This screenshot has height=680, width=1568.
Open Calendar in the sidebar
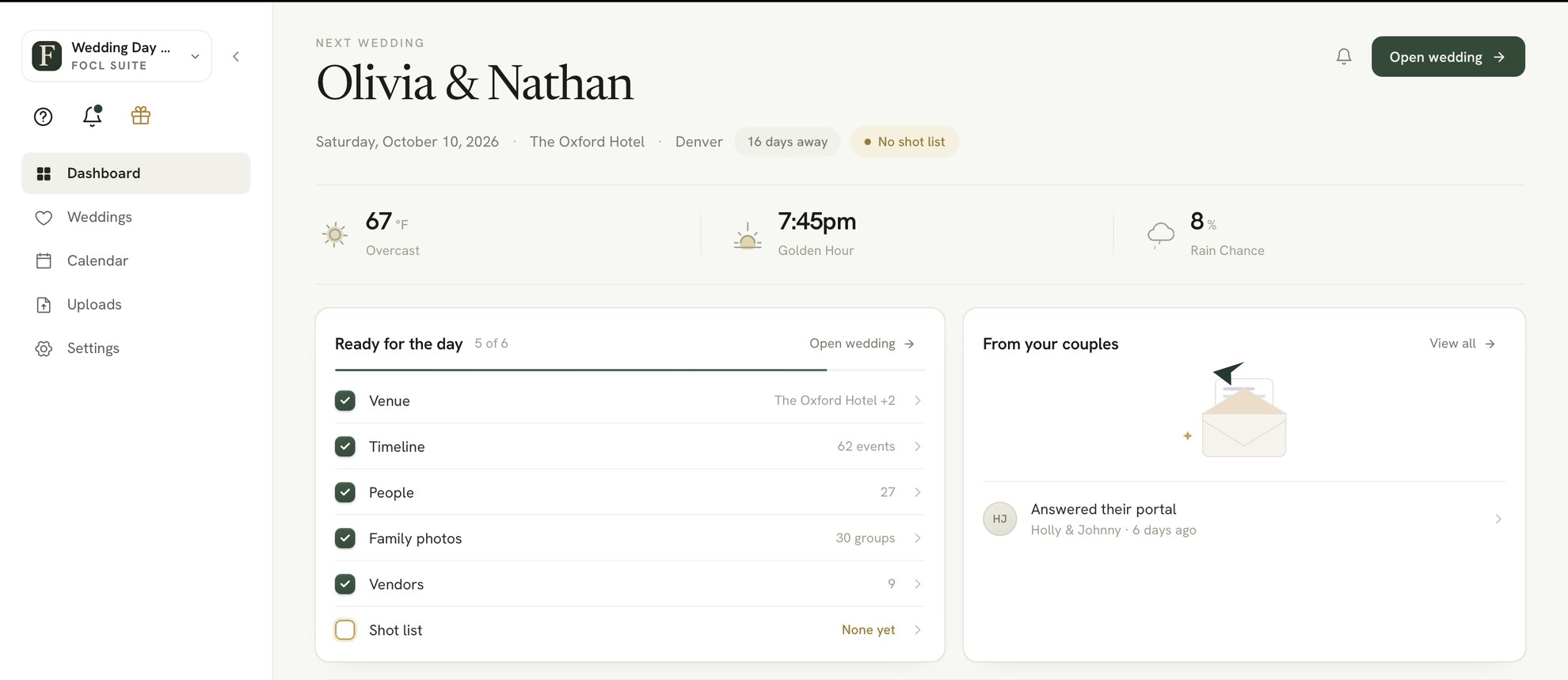[x=136, y=260]
